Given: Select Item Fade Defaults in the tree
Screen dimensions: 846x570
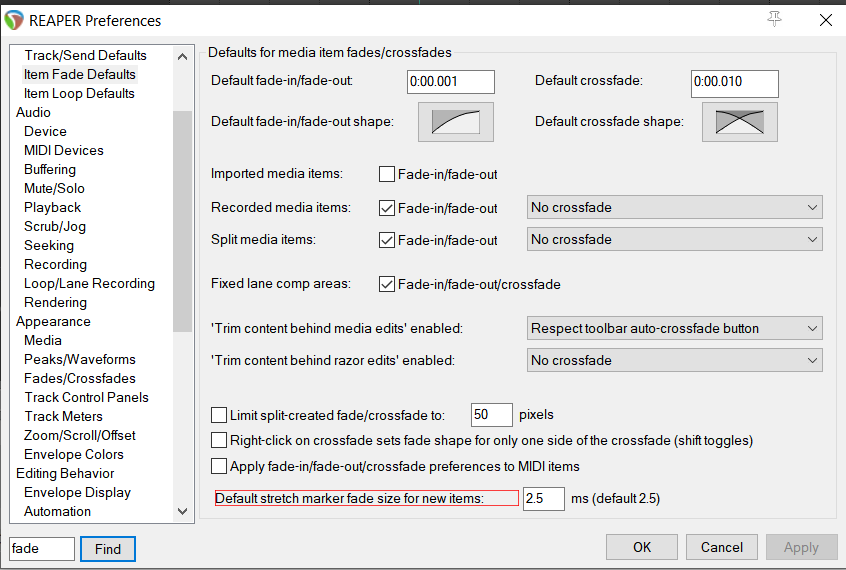Looking at the screenshot, I should coord(79,74).
